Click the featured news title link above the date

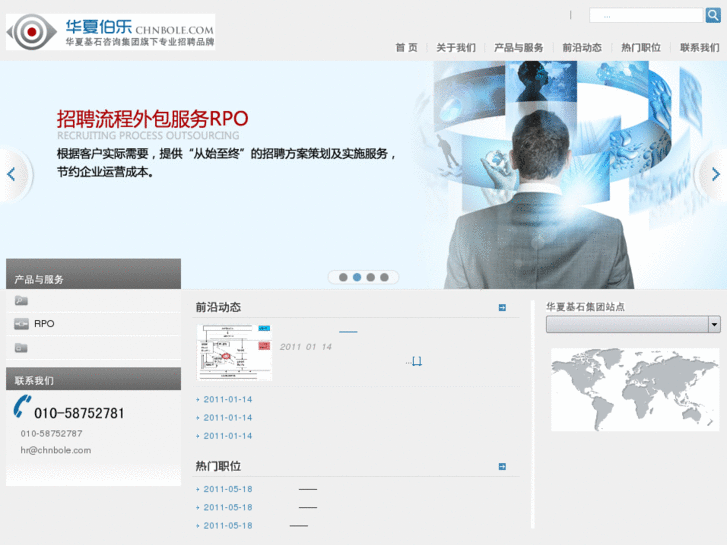pyautogui.click(x=348, y=332)
